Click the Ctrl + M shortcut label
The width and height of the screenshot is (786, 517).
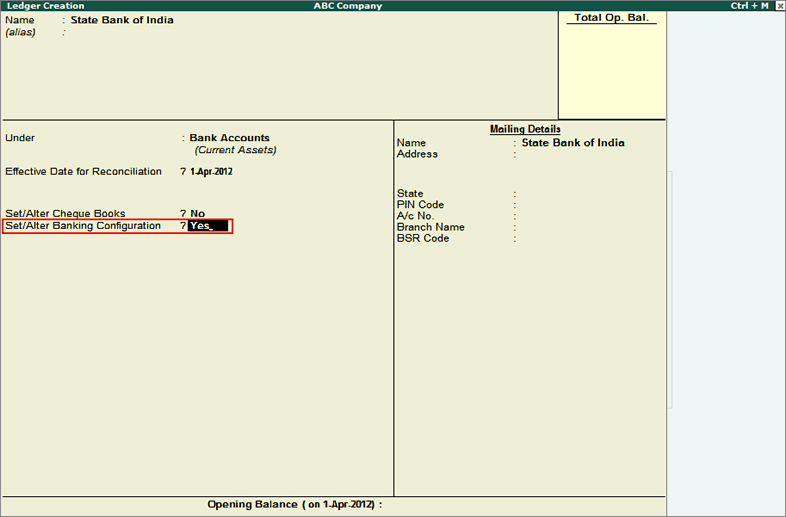(x=749, y=6)
